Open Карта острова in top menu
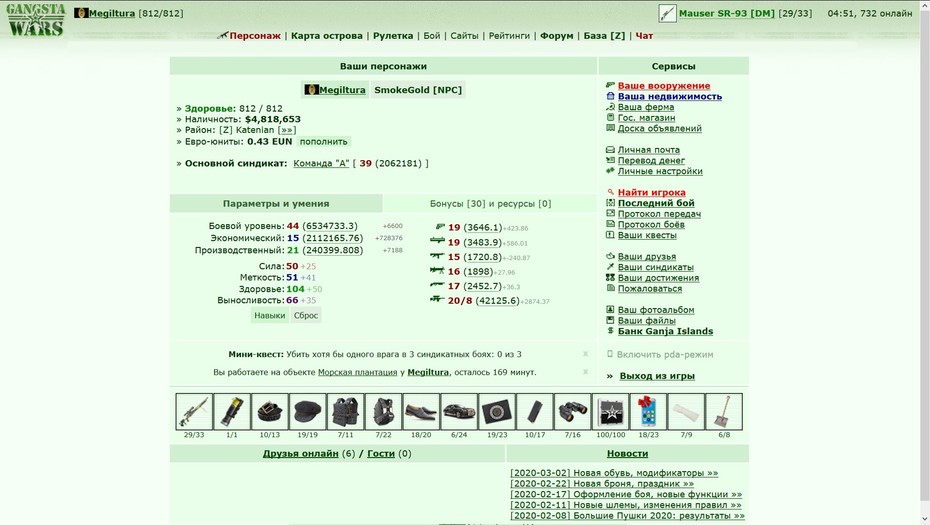The image size is (930, 525). 327,36
